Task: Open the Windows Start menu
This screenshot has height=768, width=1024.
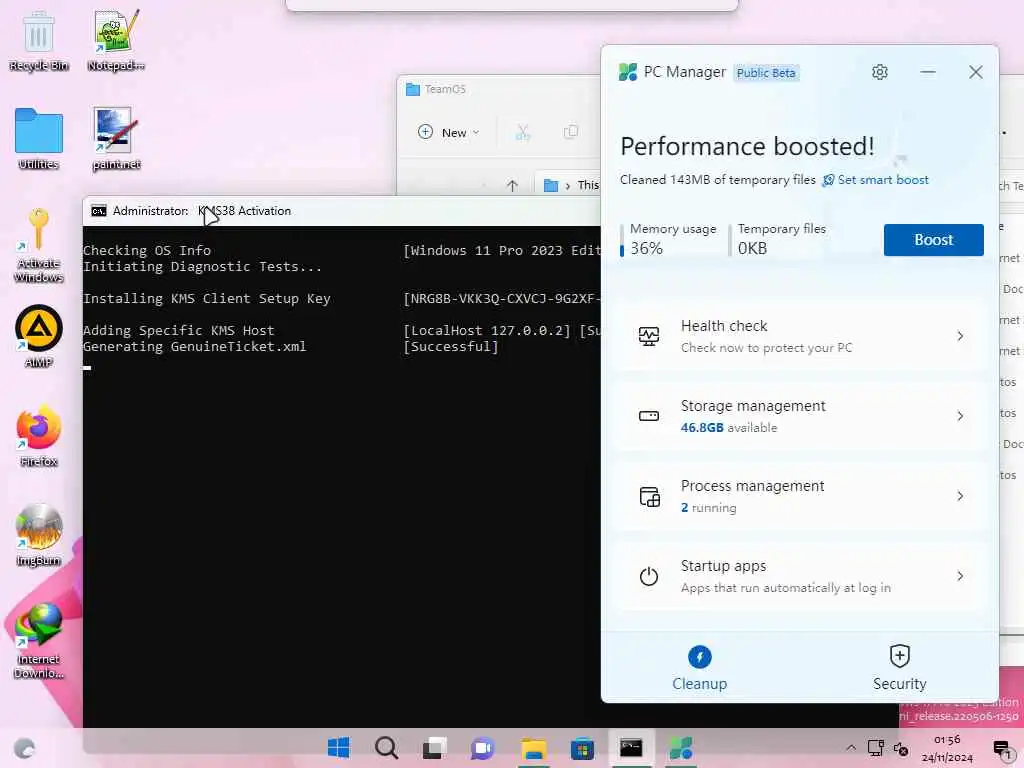Action: coord(338,748)
